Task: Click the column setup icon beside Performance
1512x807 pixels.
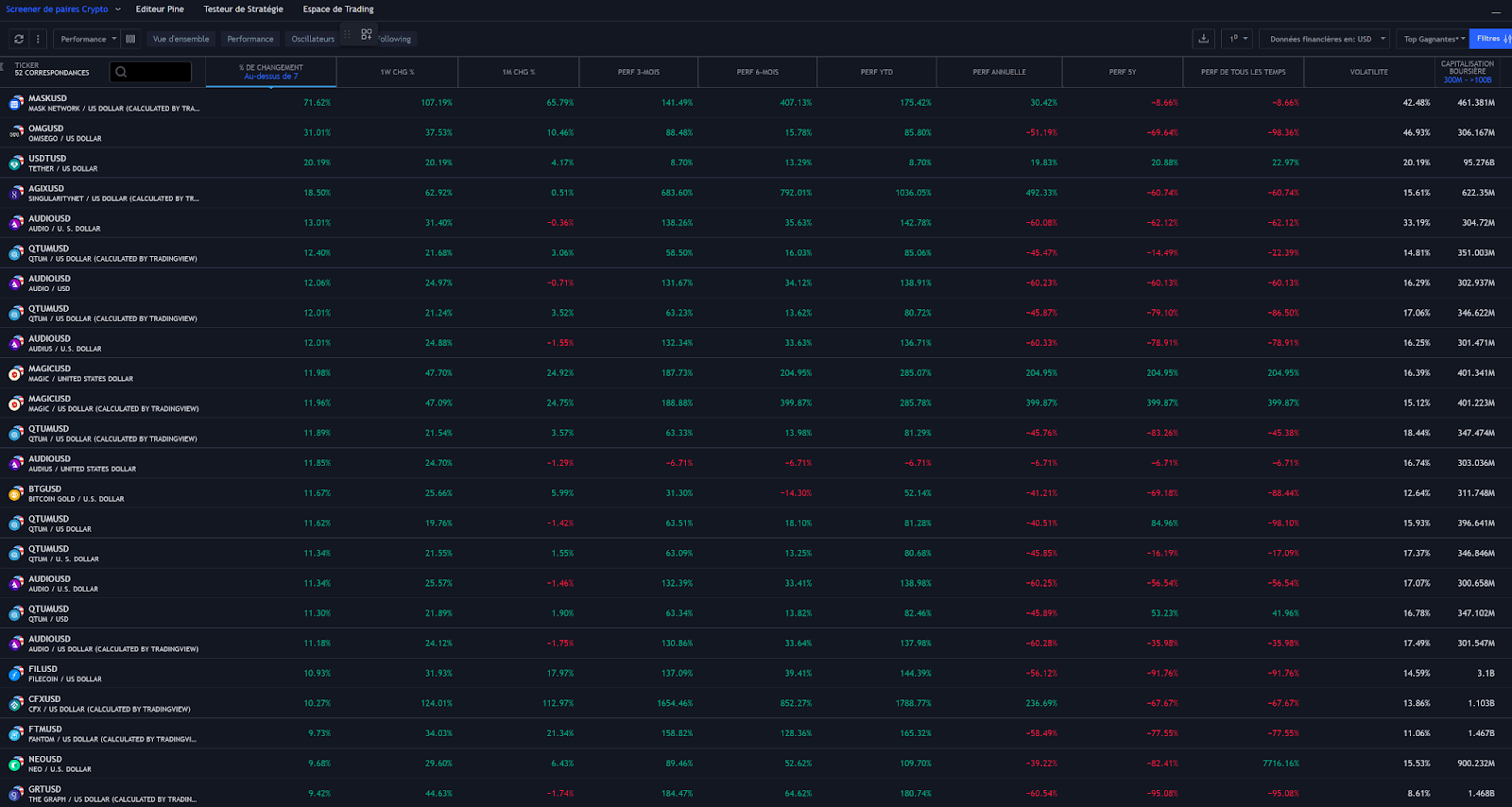Action: [x=130, y=39]
